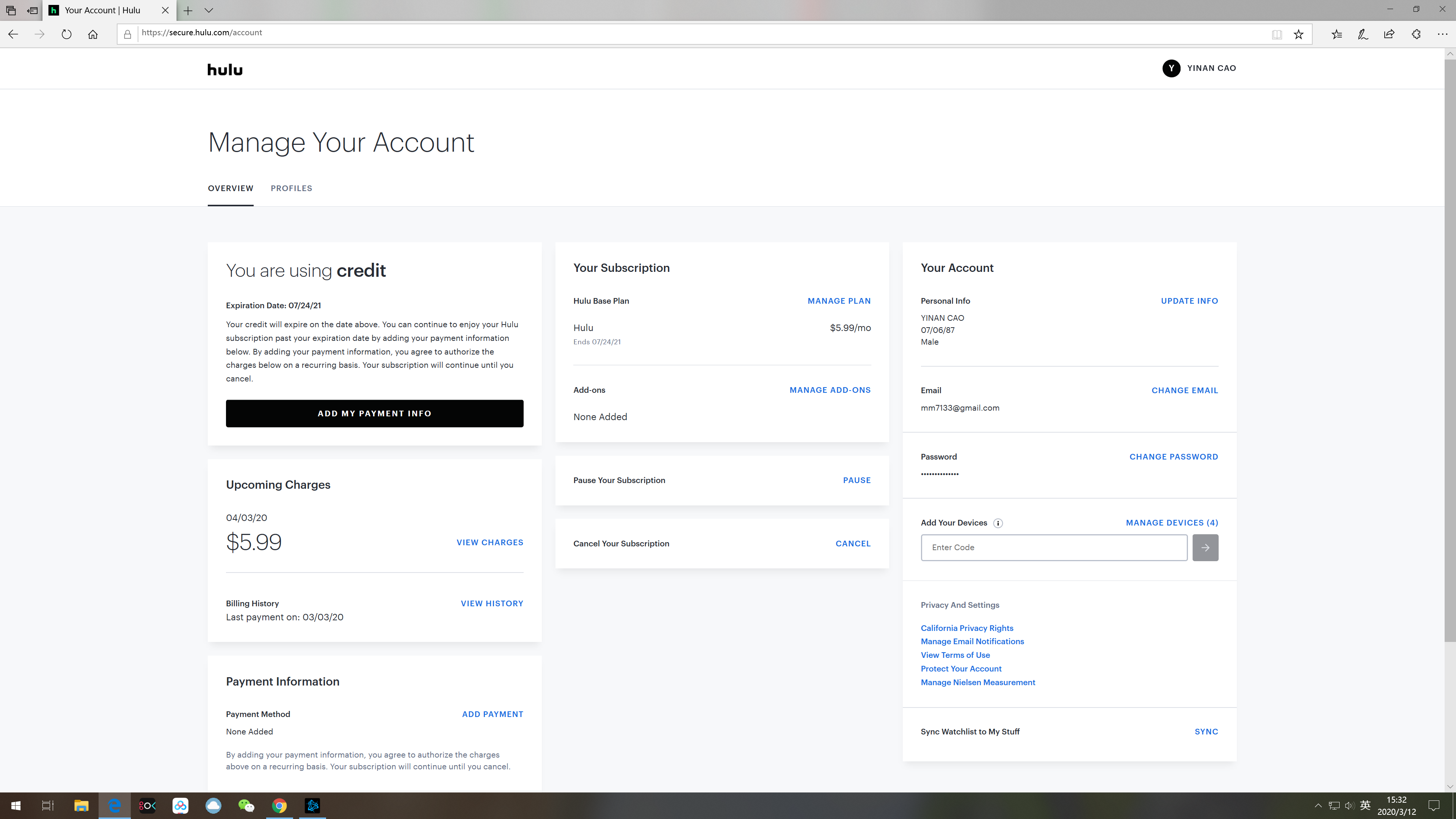Submit device code arrow button

pos(1205,548)
